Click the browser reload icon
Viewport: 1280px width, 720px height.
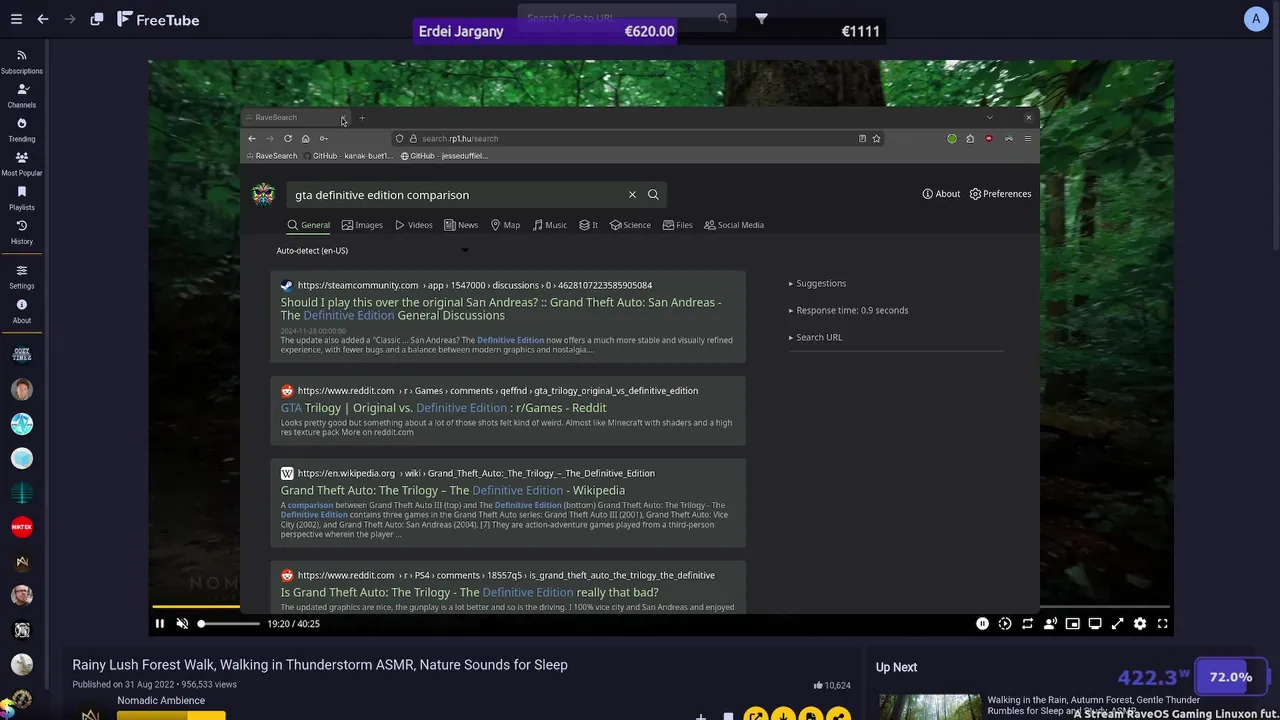pyautogui.click(x=288, y=138)
